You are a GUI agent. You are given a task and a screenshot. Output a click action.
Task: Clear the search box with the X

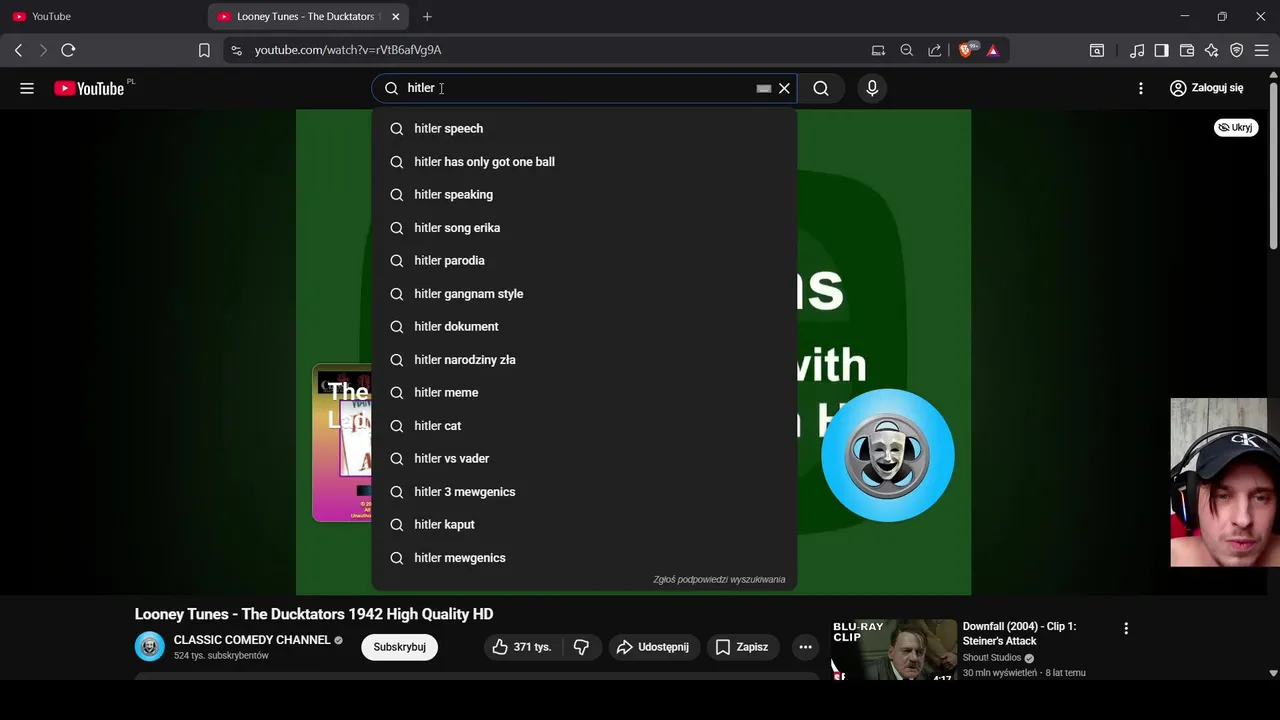[784, 88]
